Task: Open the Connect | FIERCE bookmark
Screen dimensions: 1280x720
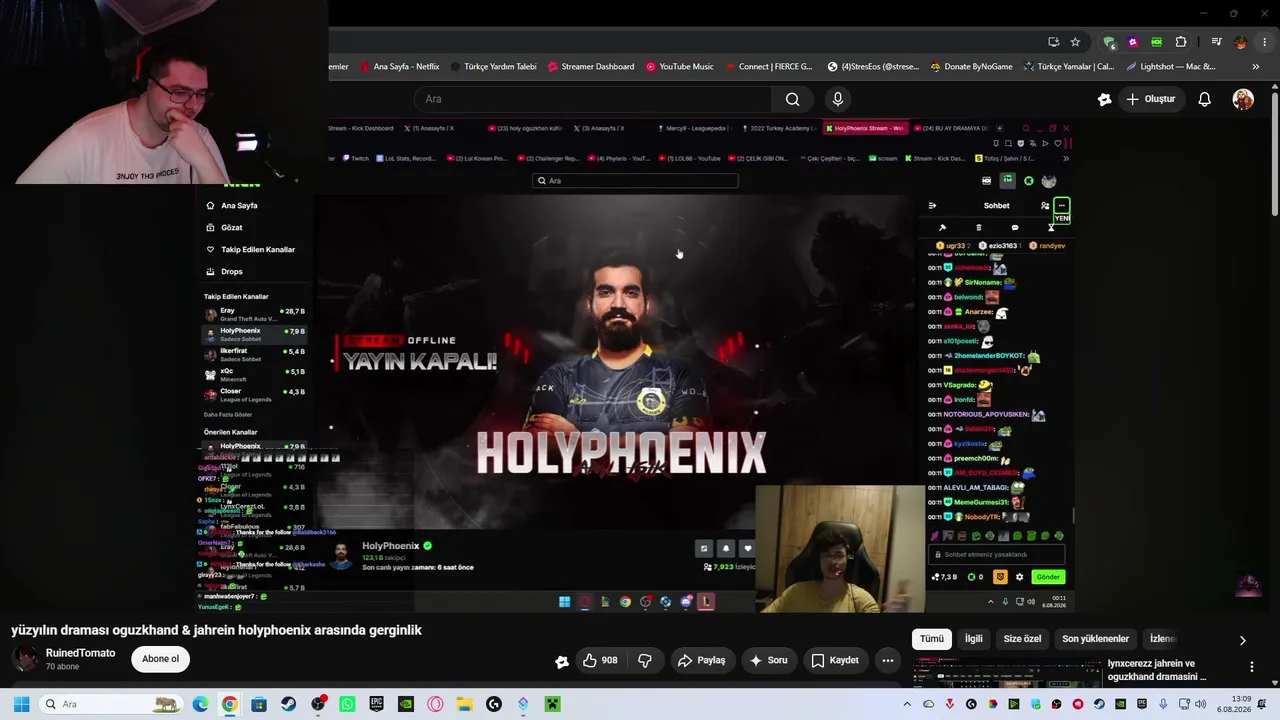Action: [769, 67]
